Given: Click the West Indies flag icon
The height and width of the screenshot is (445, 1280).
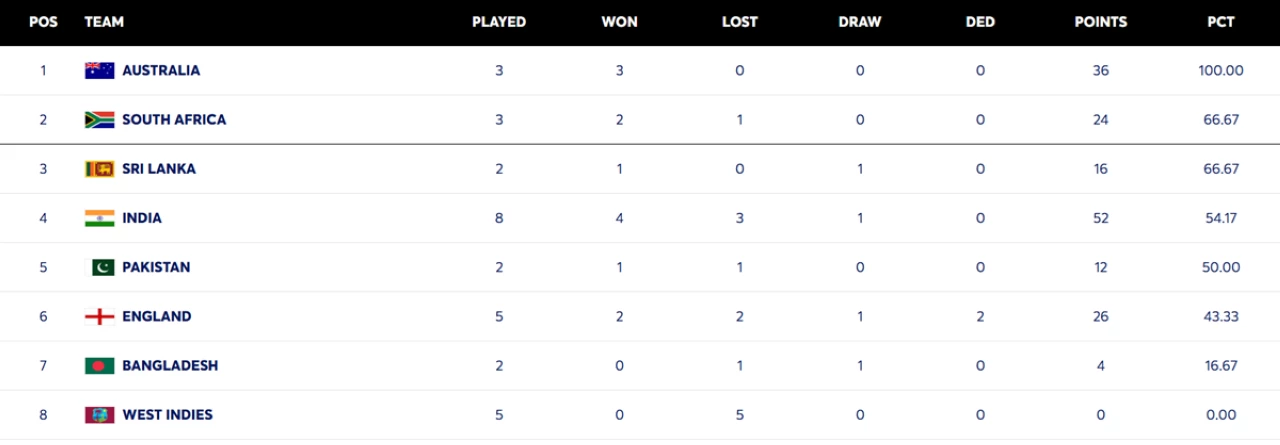Looking at the screenshot, I should click(99, 415).
